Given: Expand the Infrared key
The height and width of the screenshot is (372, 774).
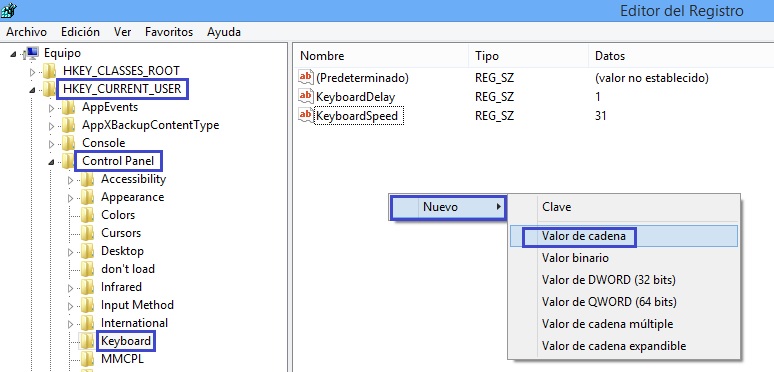Looking at the screenshot, I should (71, 288).
